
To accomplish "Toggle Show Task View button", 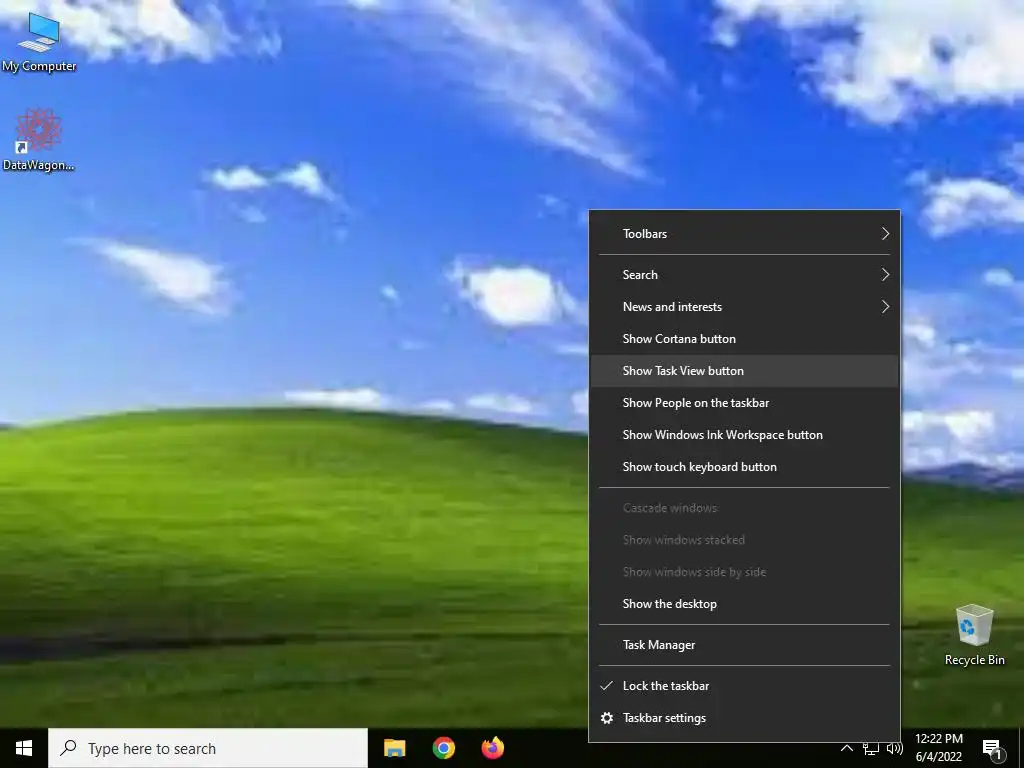I will (x=744, y=371).
